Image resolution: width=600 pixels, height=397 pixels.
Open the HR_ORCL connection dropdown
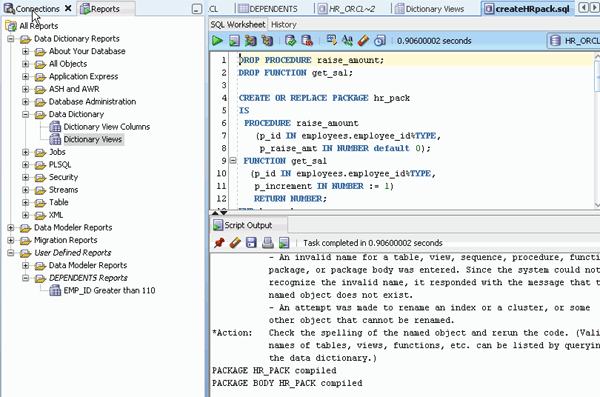tap(574, 41)
